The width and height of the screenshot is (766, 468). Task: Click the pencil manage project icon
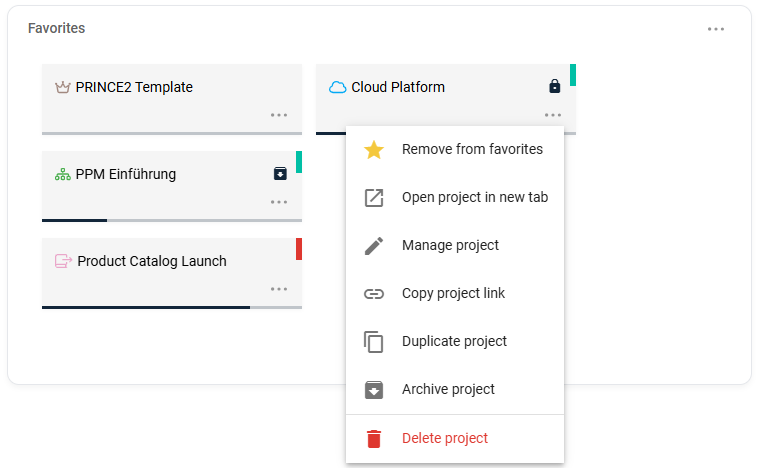point(374,246)
